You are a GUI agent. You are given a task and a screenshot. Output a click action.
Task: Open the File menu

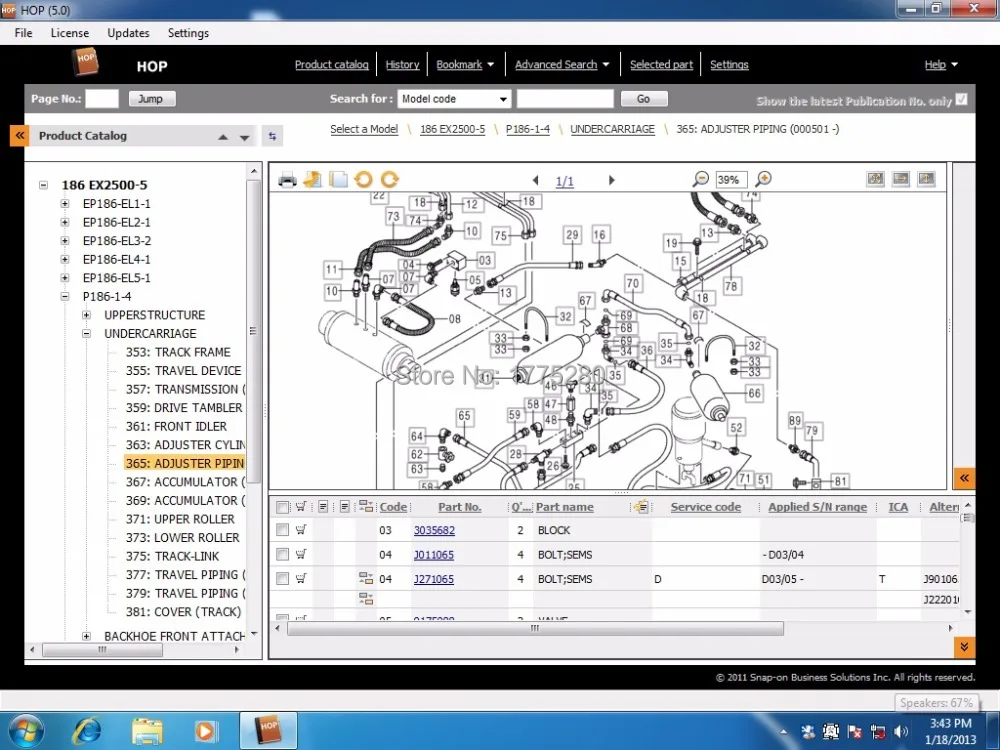pos(23,33)
